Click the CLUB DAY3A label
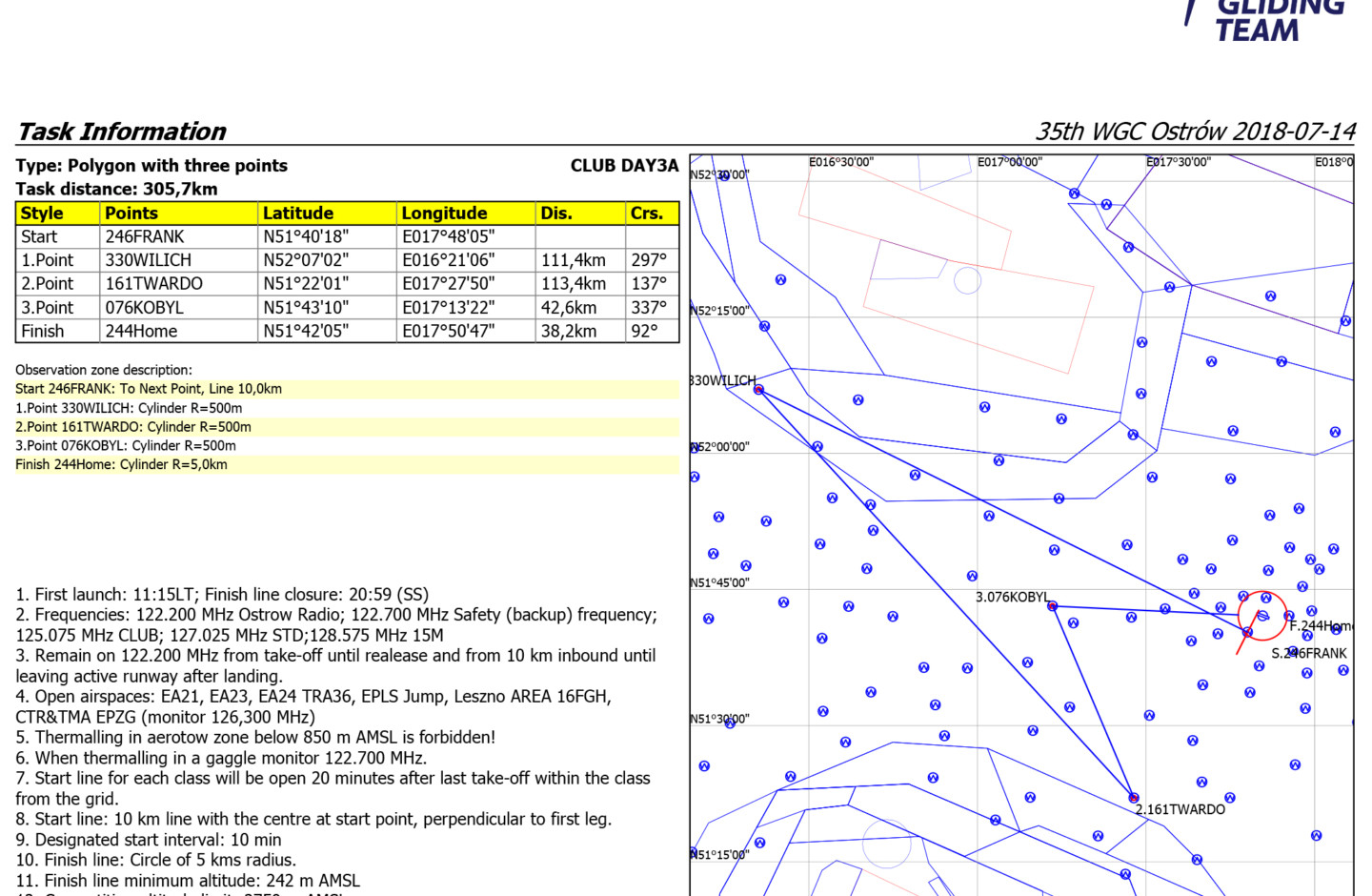1372x896 pixels. (x=624, y=166)
